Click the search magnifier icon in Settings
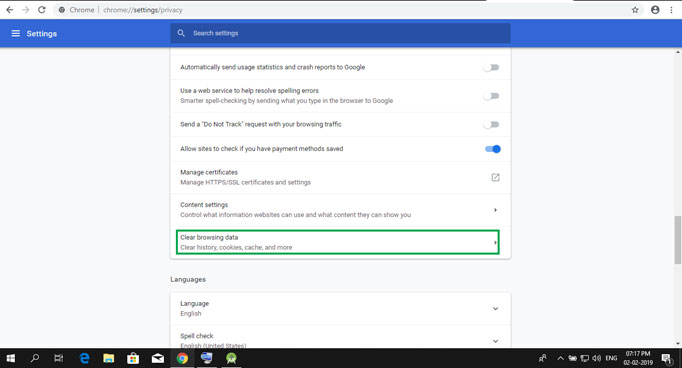The image size is (682, 368). (x=181, y=33)
